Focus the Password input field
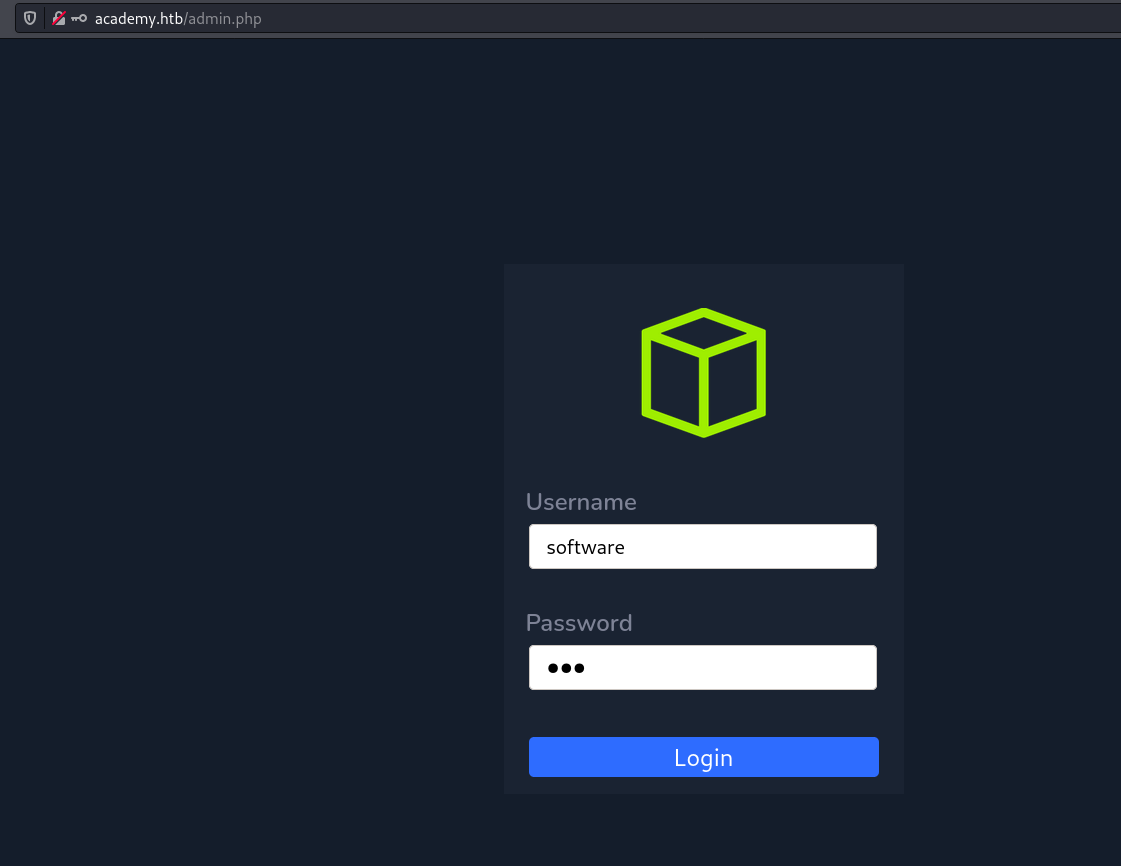 pos(703,667)
